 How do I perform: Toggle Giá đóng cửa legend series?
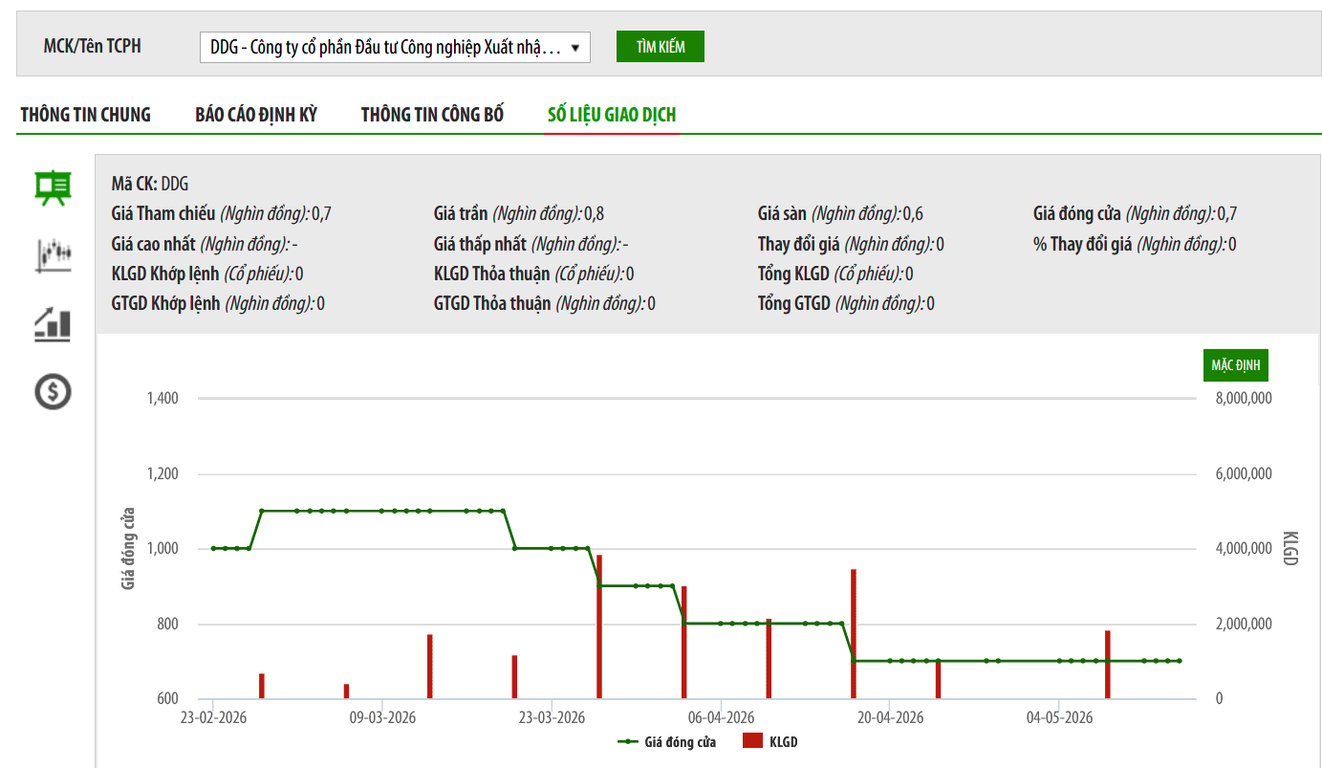[667, 742]
